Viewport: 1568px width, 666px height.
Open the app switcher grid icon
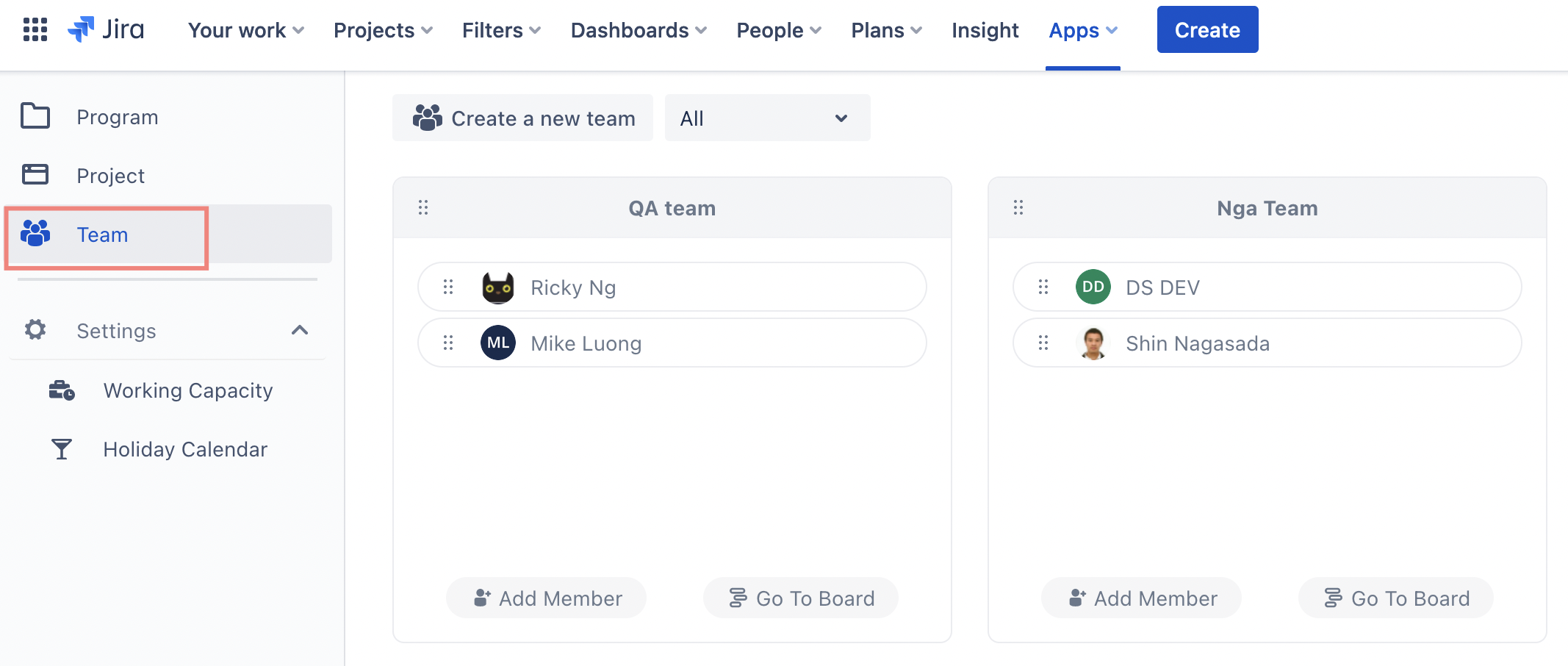click(35, 29)
